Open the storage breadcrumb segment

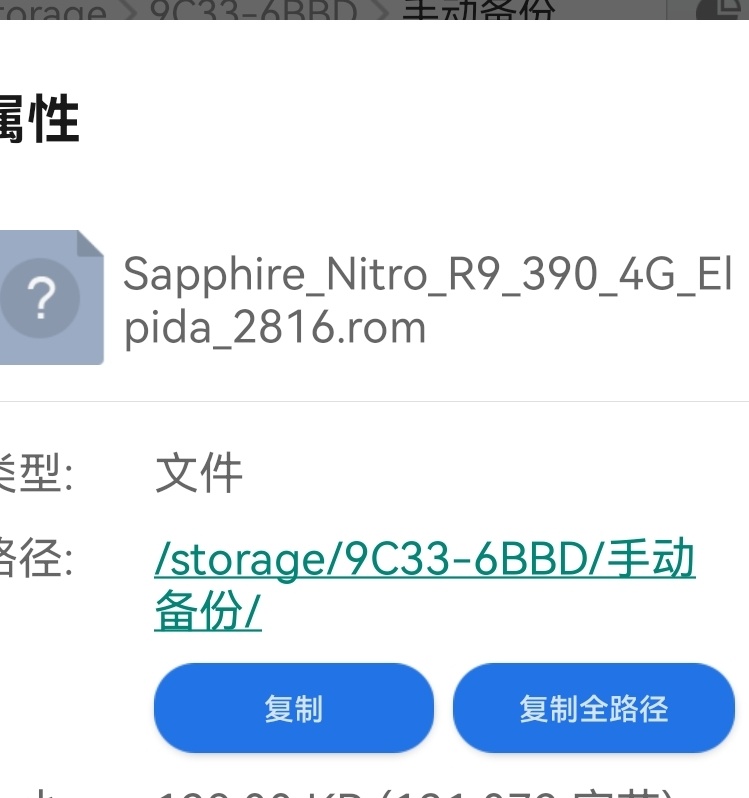coord(52,11)
